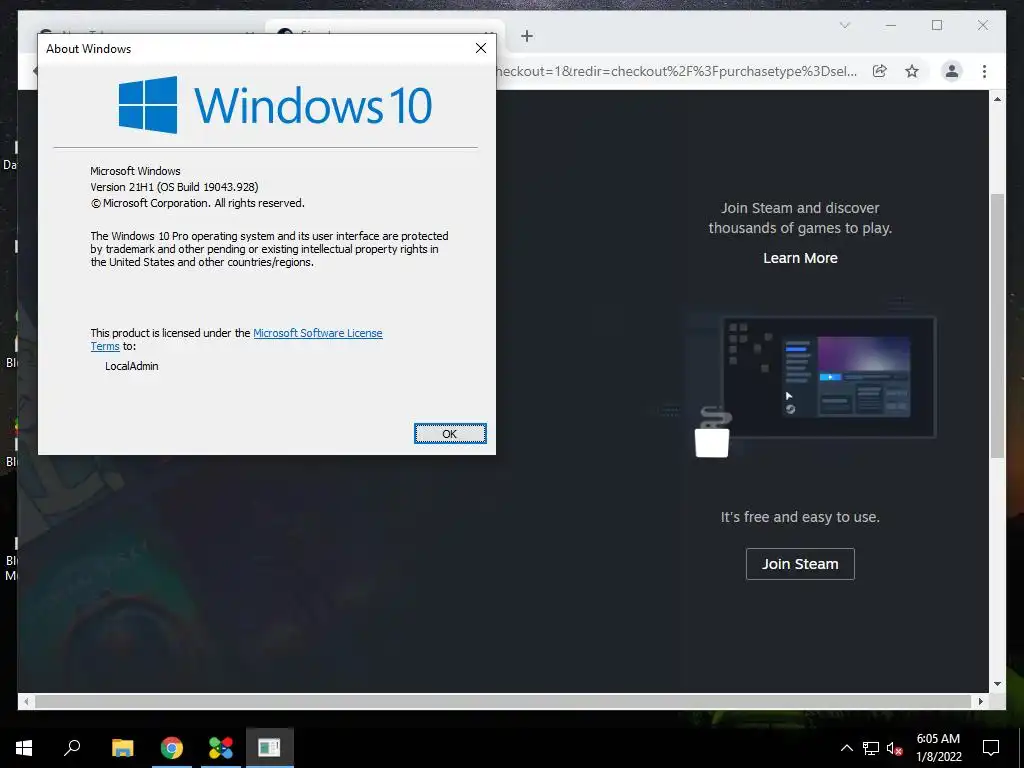Open Windows taskbar search

click(72, 747)
